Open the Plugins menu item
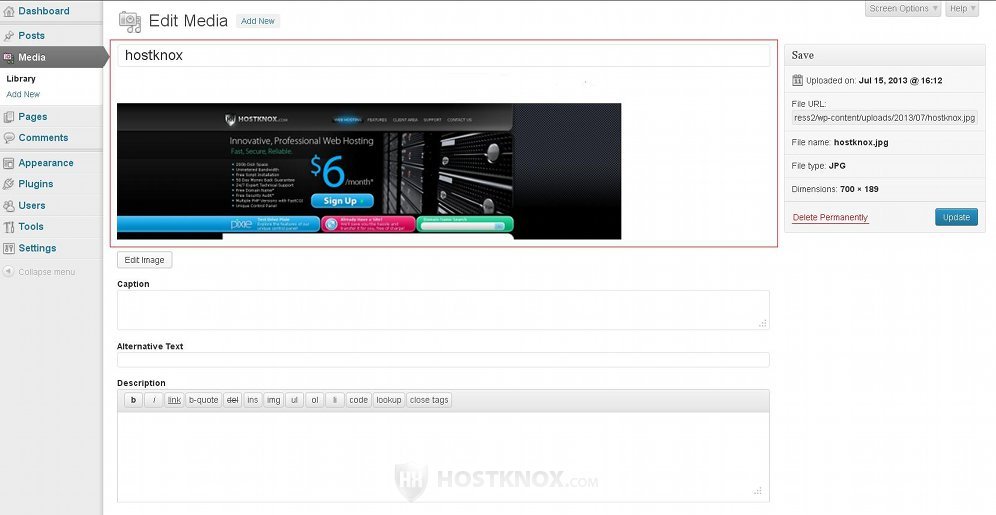The height and width of the screenshot is (515, 996). pos(36,184)
